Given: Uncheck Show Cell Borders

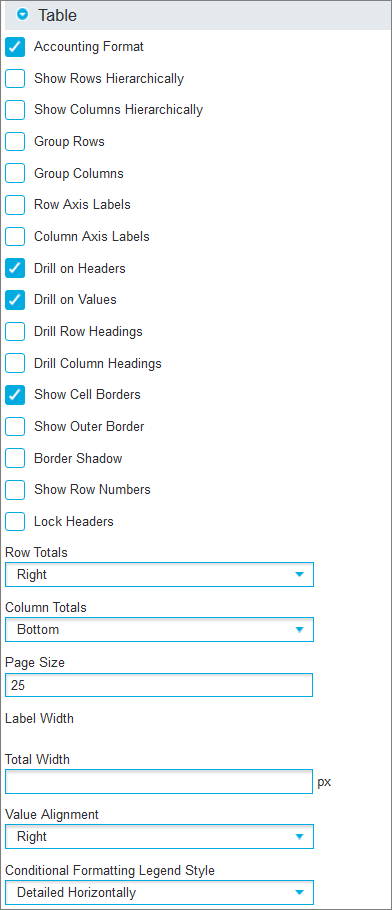Looking at the screenshot, I should click(x=15, y=395).
